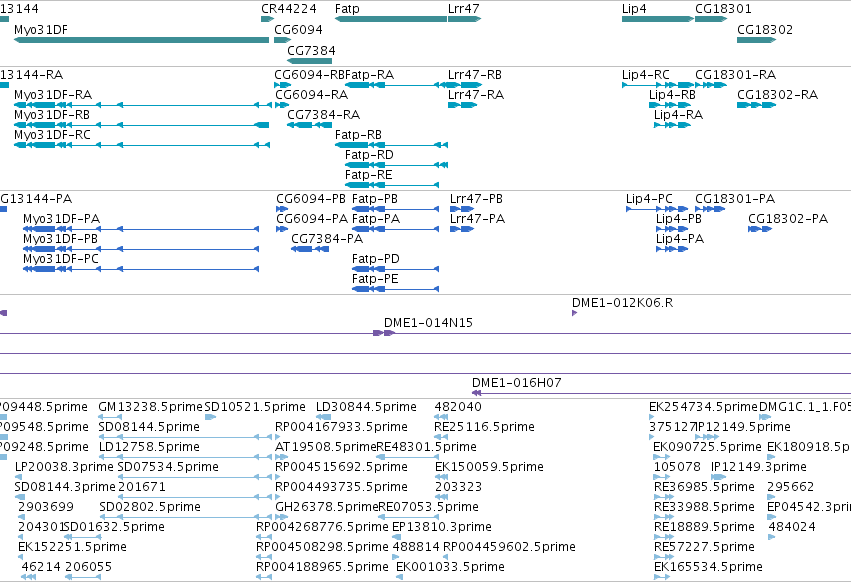Select the Myo31DF-RC transcript label
The image size is (851, 582).
52,135
